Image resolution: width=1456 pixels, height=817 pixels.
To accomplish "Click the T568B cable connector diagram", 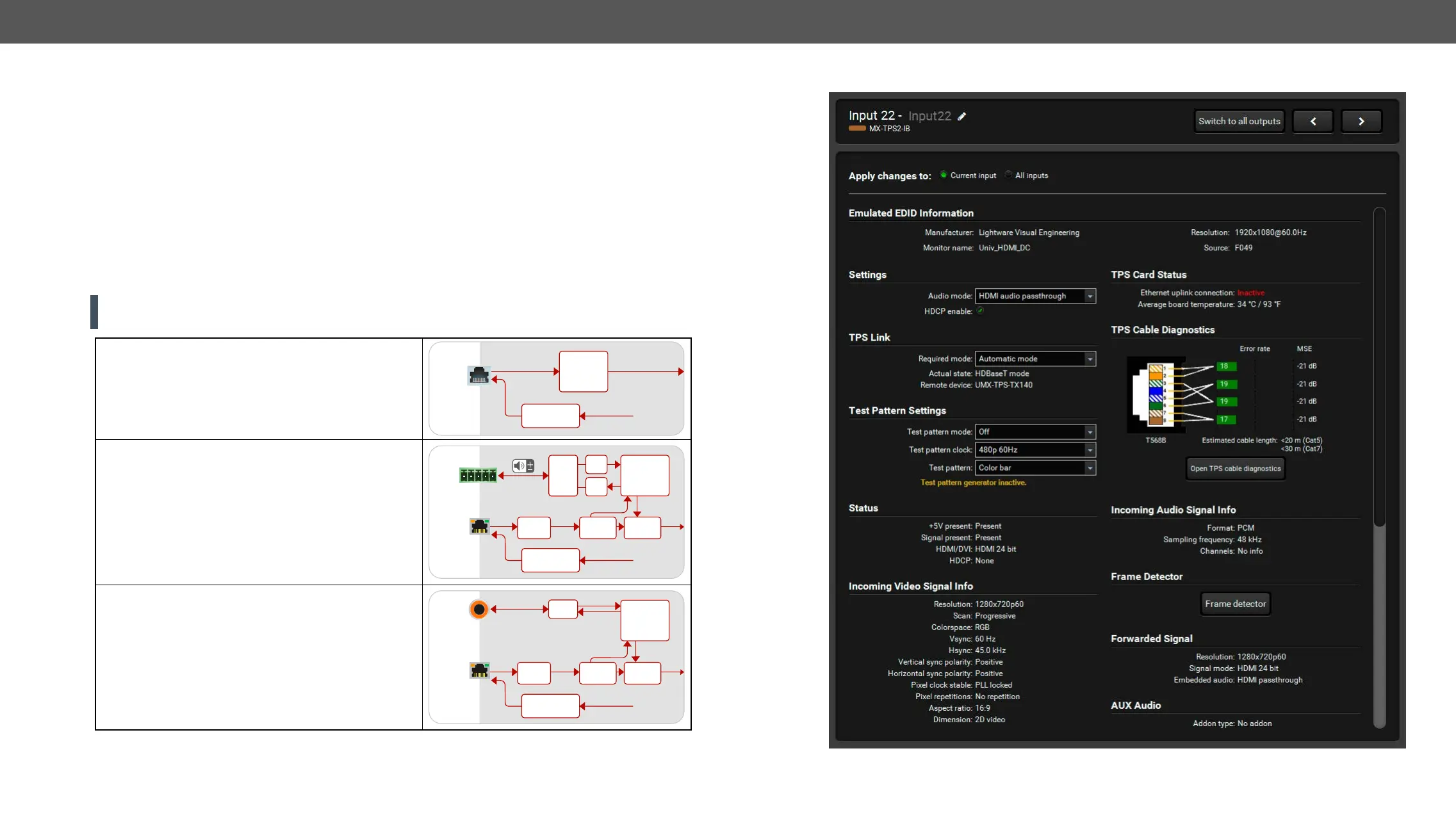I will point(1156,394).
